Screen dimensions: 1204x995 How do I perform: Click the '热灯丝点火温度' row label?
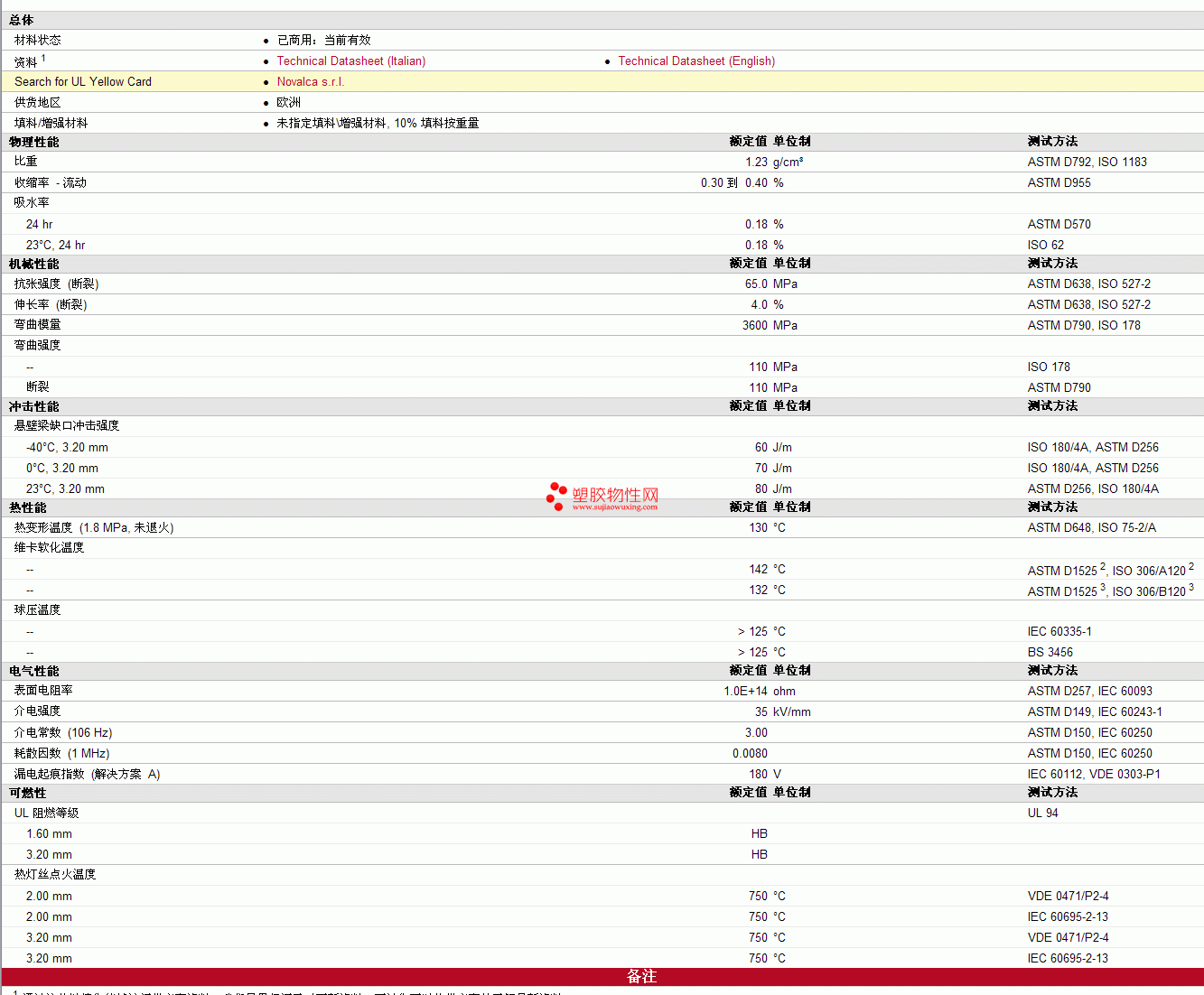pos(55,875)
